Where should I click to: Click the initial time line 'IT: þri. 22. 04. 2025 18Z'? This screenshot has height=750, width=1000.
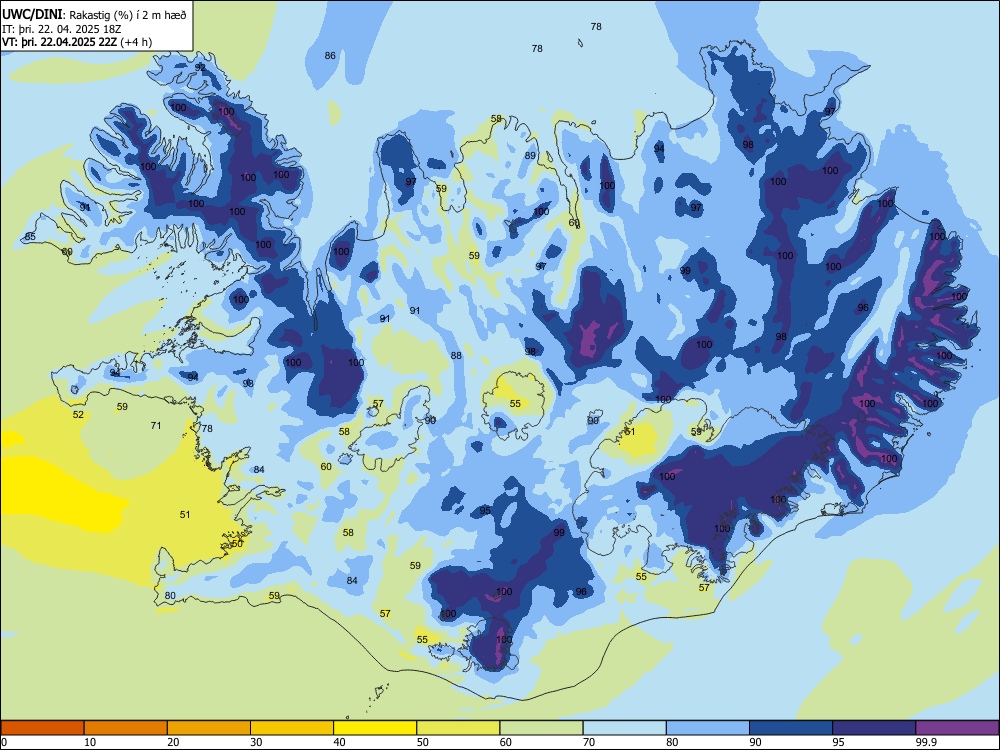coord(64,28)
